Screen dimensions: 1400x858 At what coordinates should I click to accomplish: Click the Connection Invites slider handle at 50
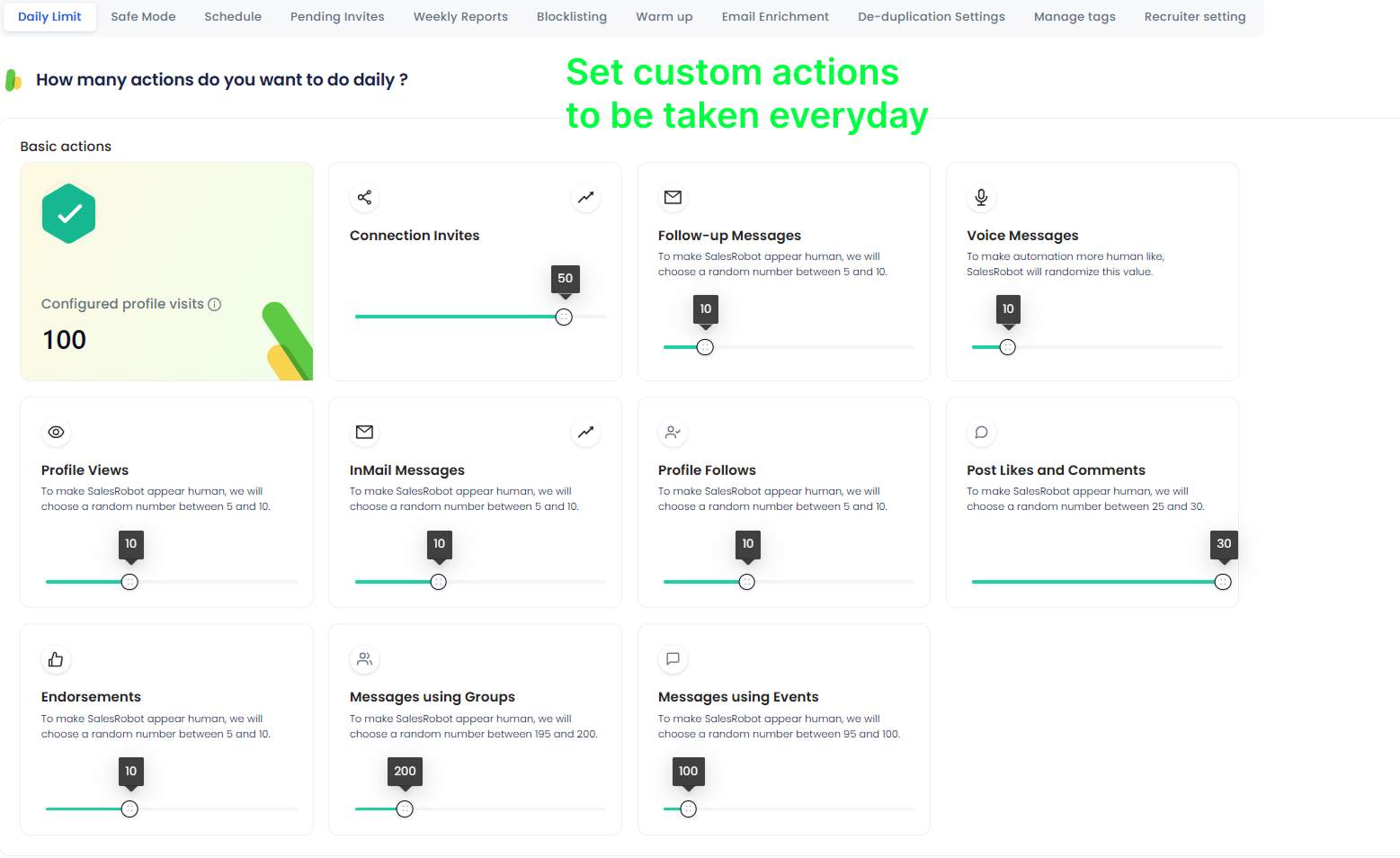click(x=564, y=317)
